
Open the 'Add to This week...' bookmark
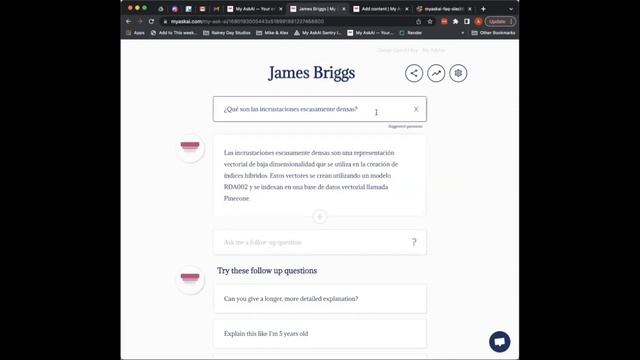[174, 33]
